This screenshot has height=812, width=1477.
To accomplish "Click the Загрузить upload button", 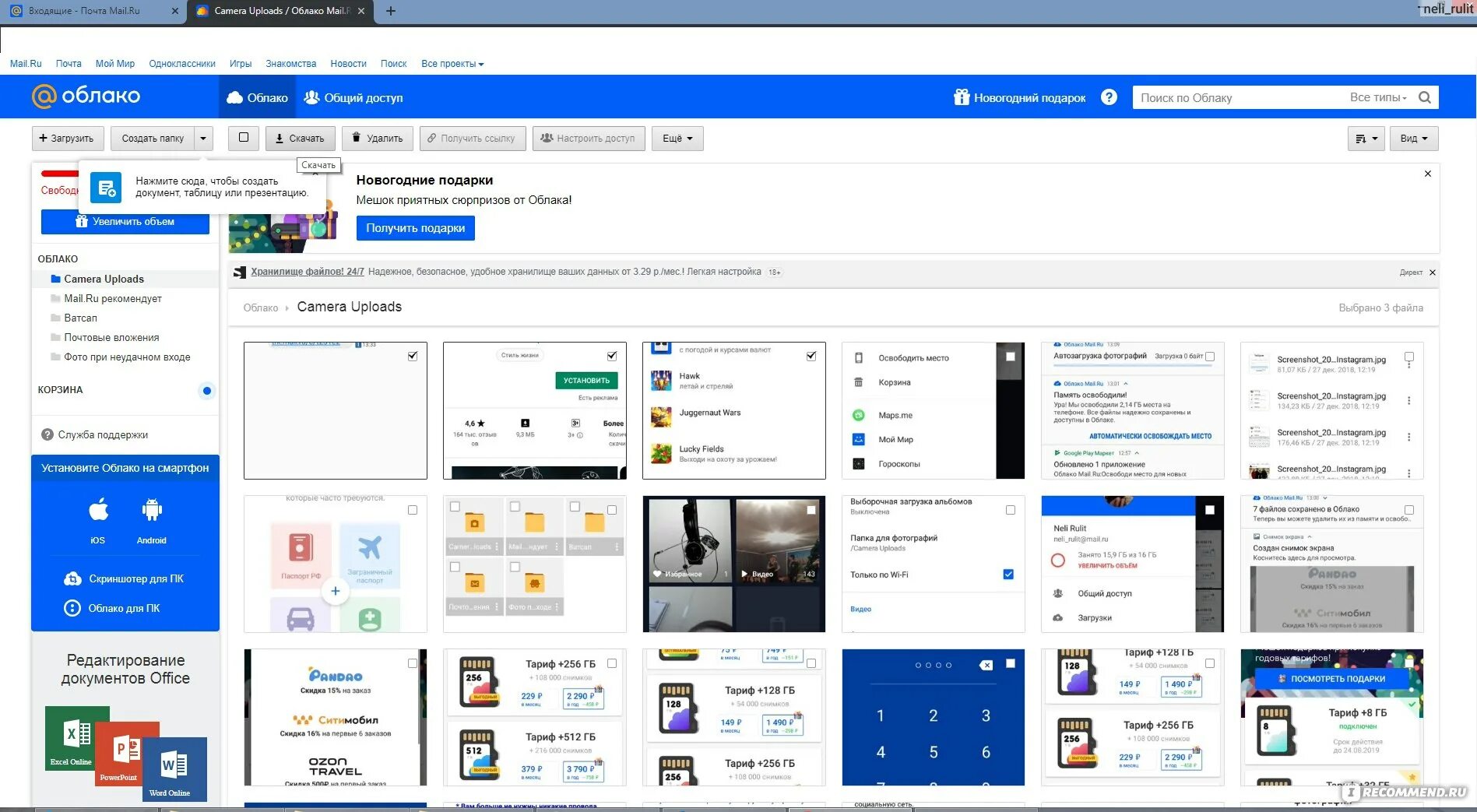I will (67, 139).
